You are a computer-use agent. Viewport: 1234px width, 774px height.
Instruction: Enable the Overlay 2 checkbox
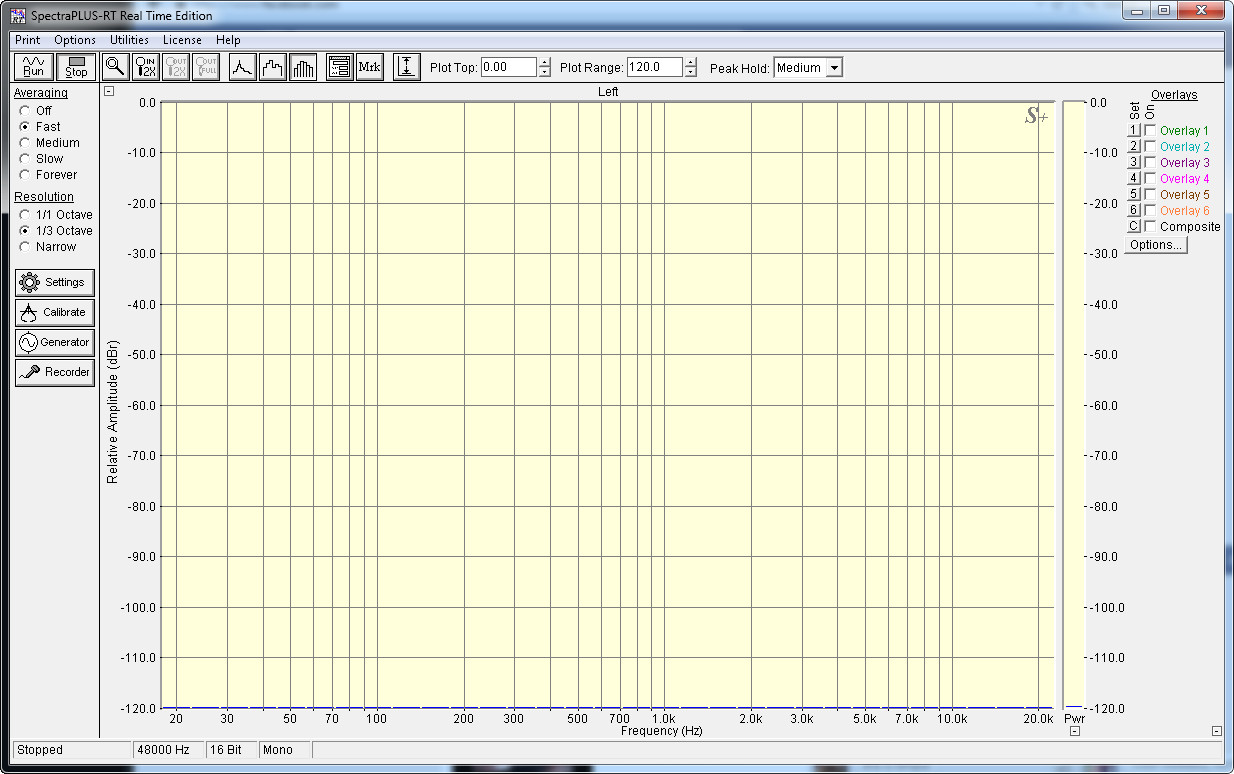click(x=1150, y=146)
